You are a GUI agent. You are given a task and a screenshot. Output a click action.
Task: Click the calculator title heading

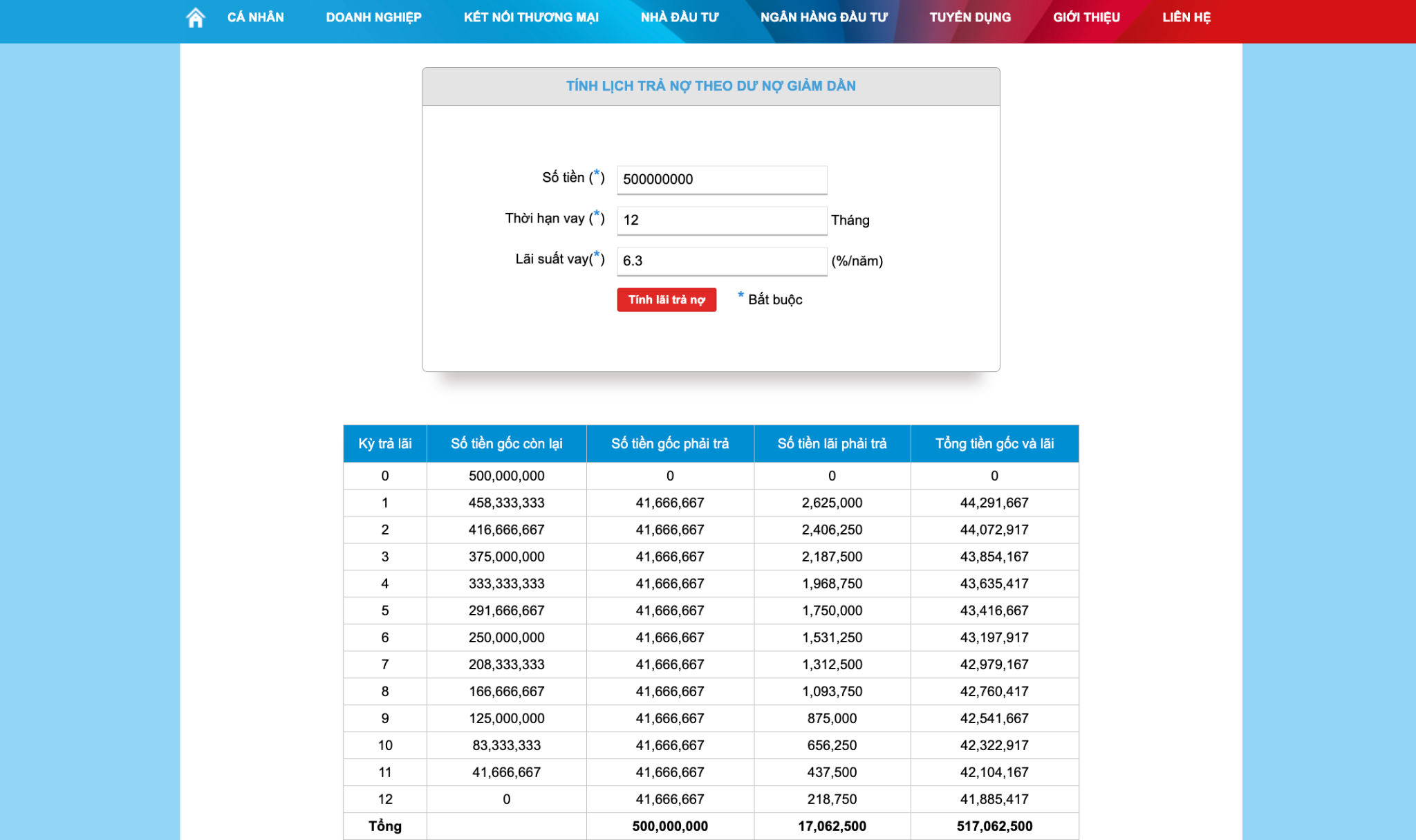point(711,86)
